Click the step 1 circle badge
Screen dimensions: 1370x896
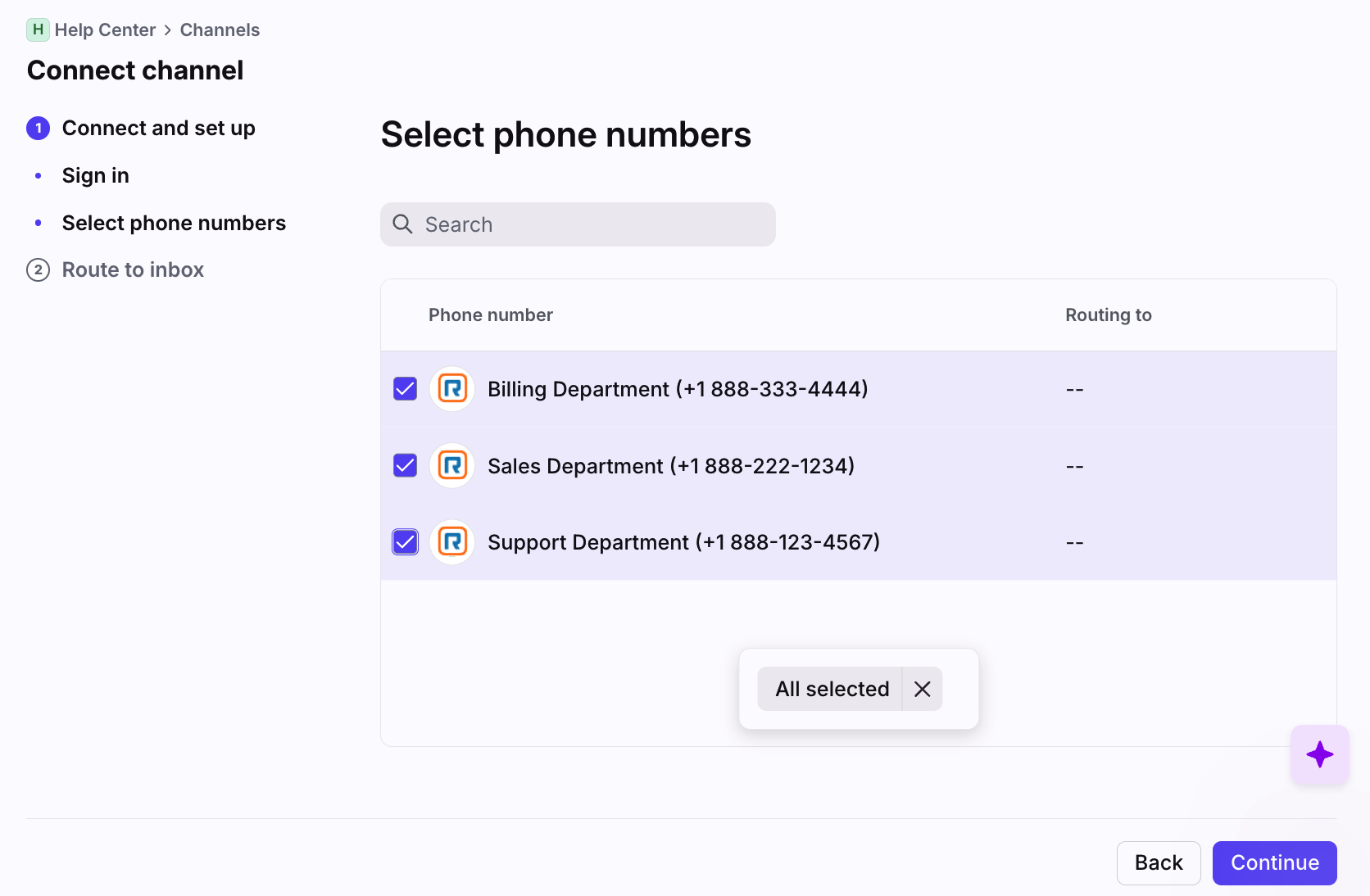[38, 129]
